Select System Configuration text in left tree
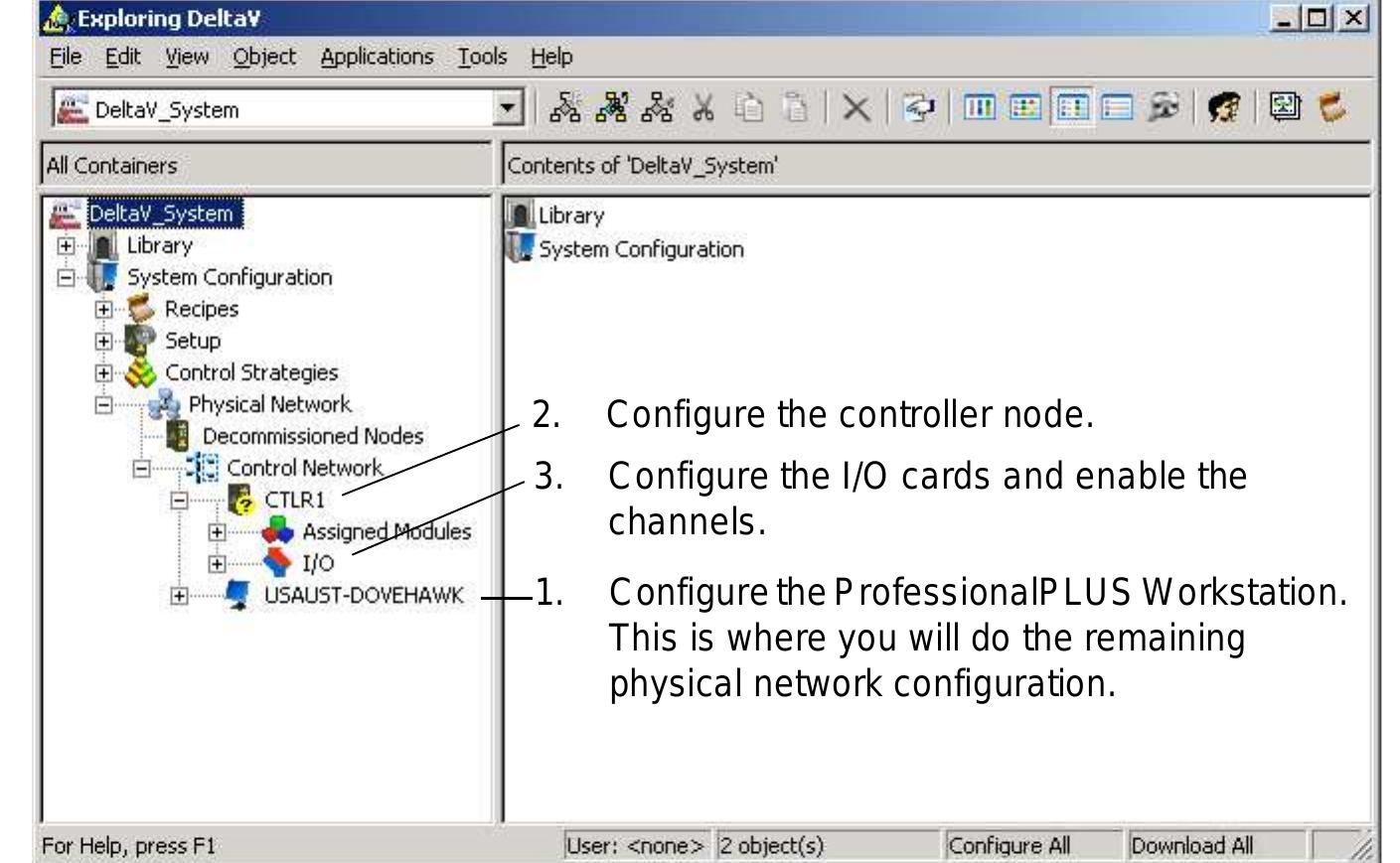This screenshot has height=863, width=1400. (x=230, y=277)
